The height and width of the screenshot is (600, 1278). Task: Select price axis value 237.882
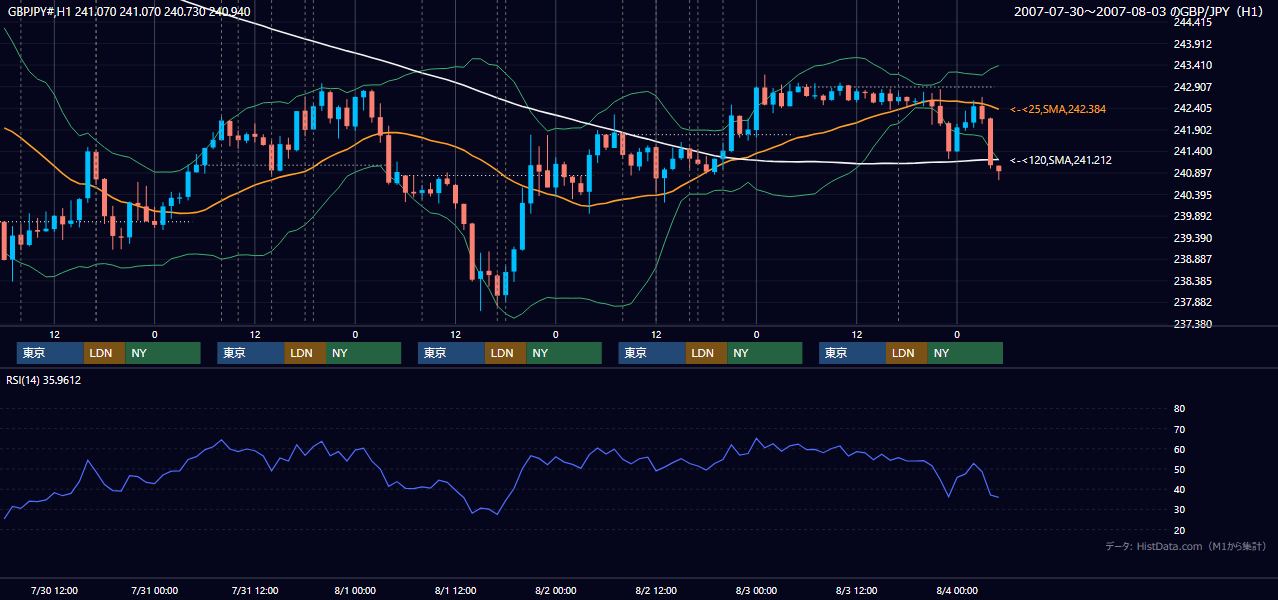click(x=1192, y=302)
